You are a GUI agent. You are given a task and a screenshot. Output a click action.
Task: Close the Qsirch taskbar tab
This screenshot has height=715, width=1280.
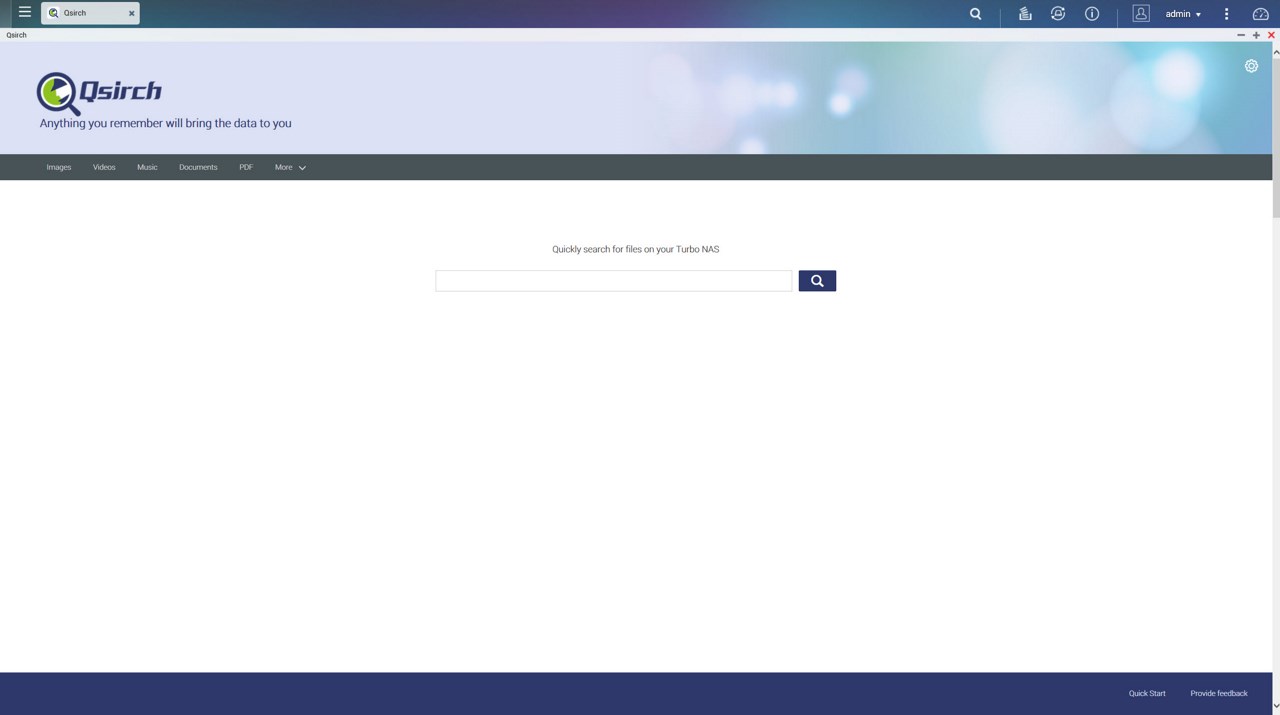click(x=131, y=13)
